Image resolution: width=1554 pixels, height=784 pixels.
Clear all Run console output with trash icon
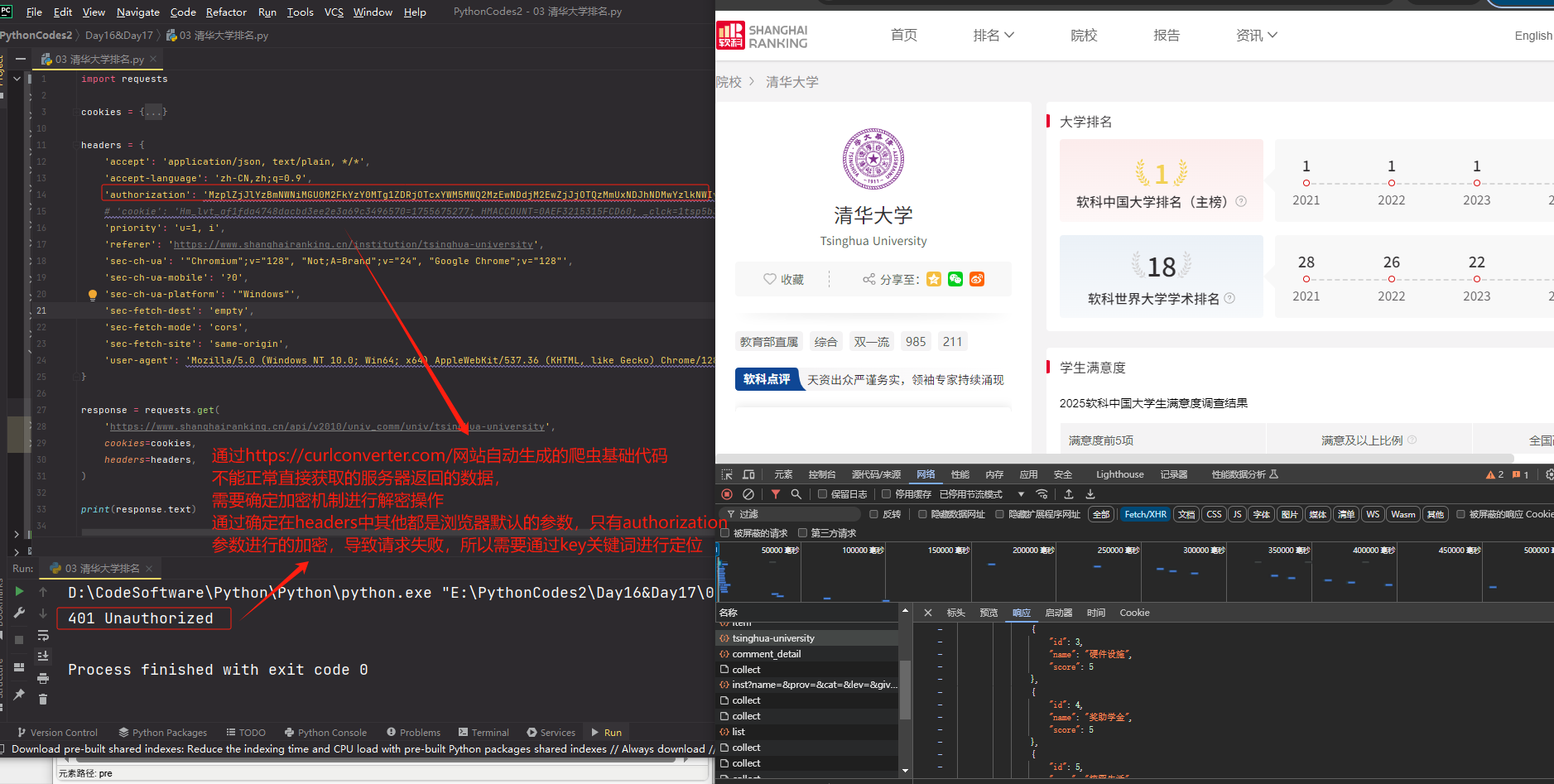(43, 700)
